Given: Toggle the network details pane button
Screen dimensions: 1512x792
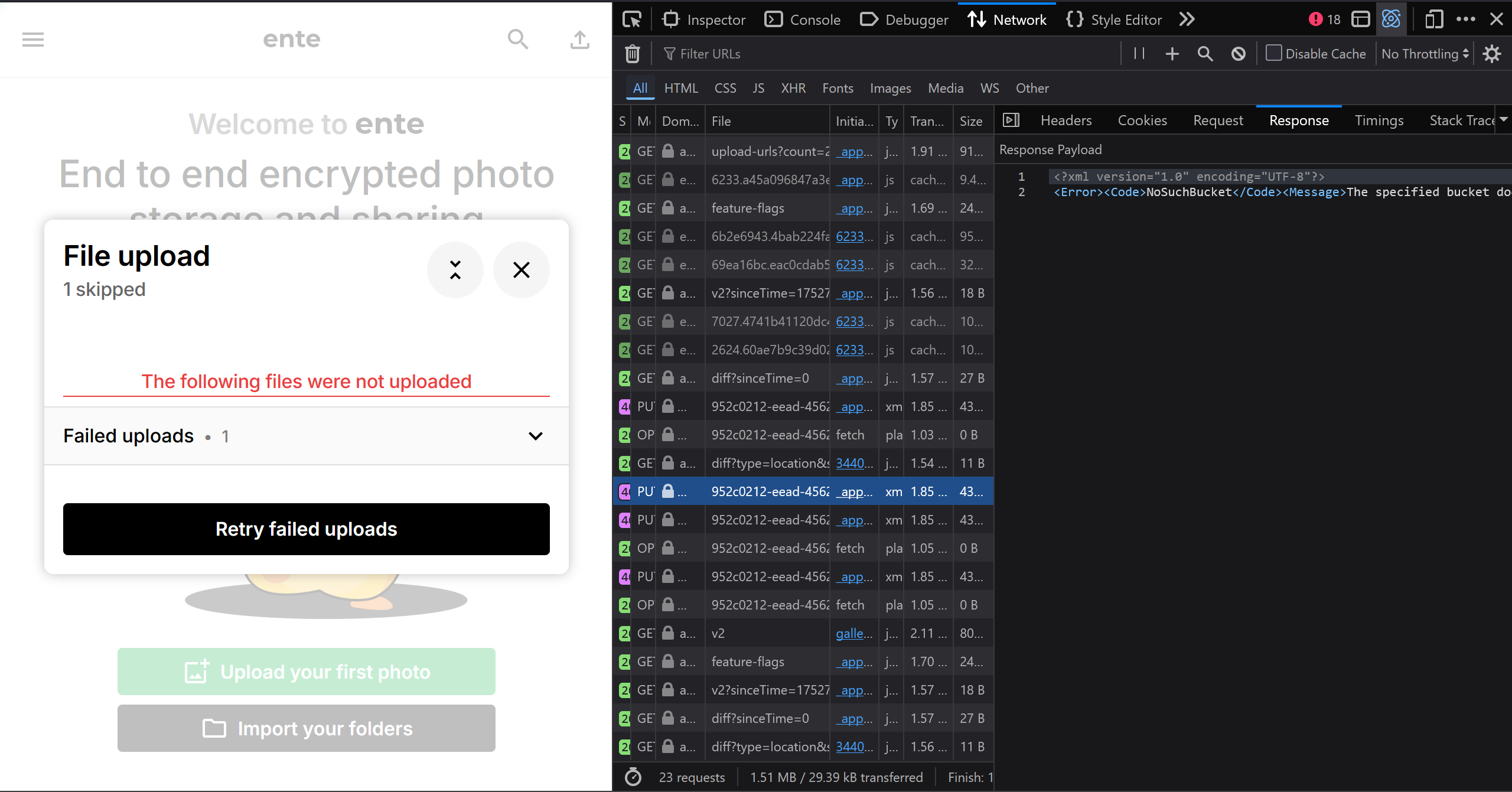Looking at the screenshot, I should tap(1011, 120).
